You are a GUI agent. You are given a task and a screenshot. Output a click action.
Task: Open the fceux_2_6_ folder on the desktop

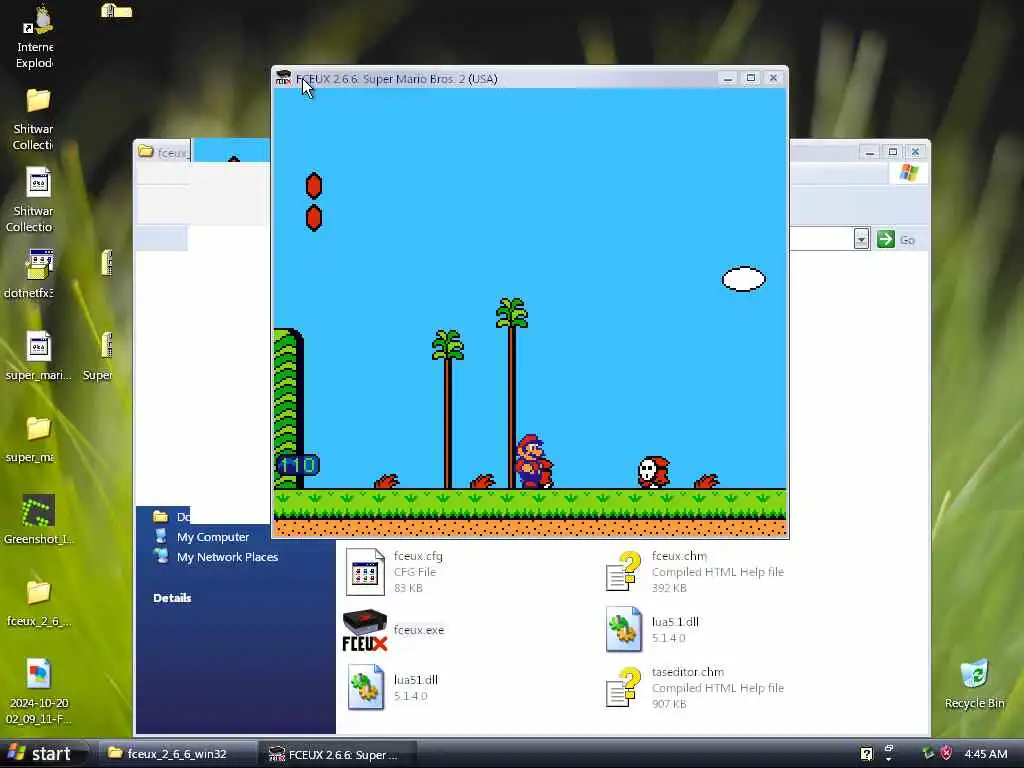[x=39, y=593]
